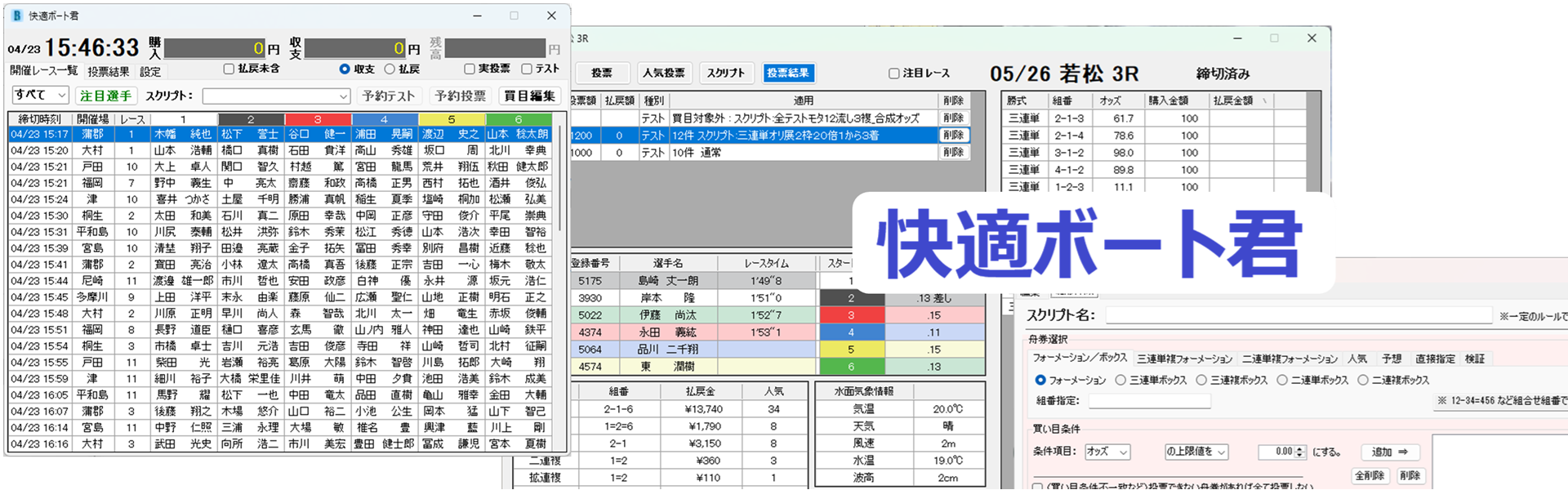Close the 若松 3R race window
Image resolution: width=1568 pixels, height=490 pixels.
[x=1312, y=38]
